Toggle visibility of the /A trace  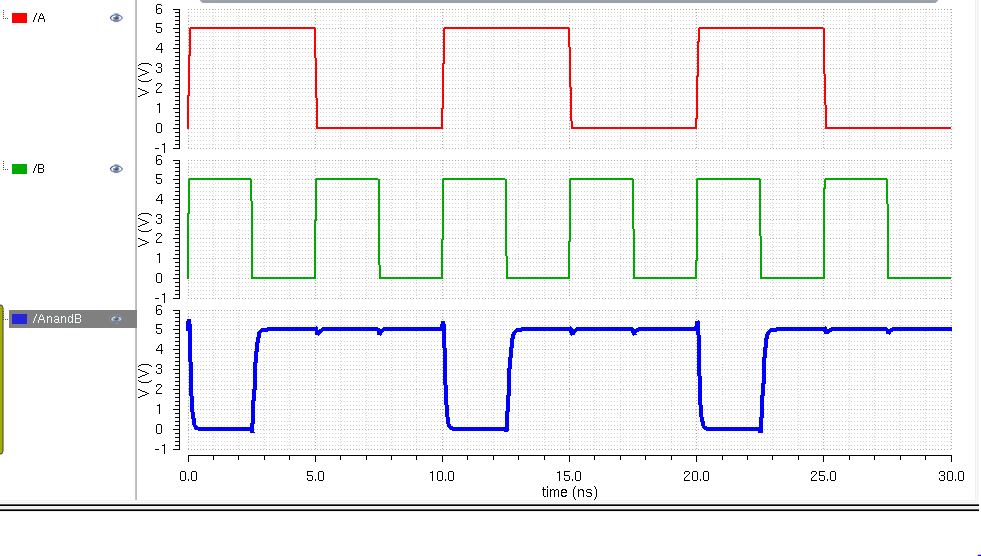(x=116, y=18)
